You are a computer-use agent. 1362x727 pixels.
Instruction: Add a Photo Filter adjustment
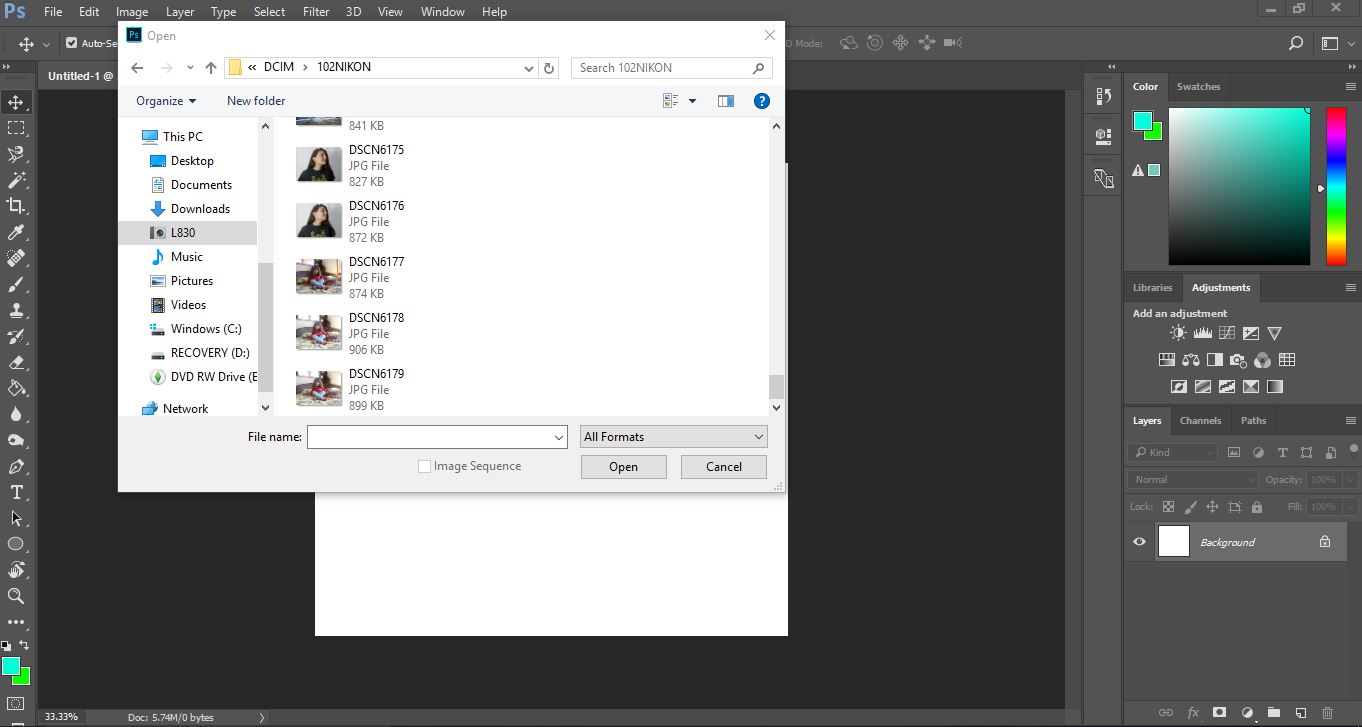(1238, 360)
